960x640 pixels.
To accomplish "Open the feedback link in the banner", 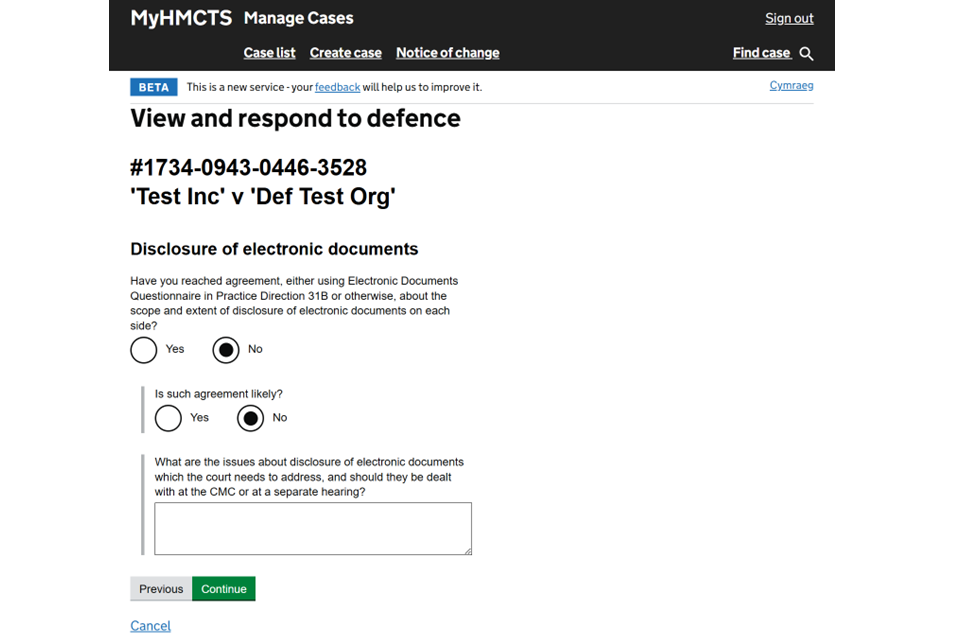I will coord(337,87).
